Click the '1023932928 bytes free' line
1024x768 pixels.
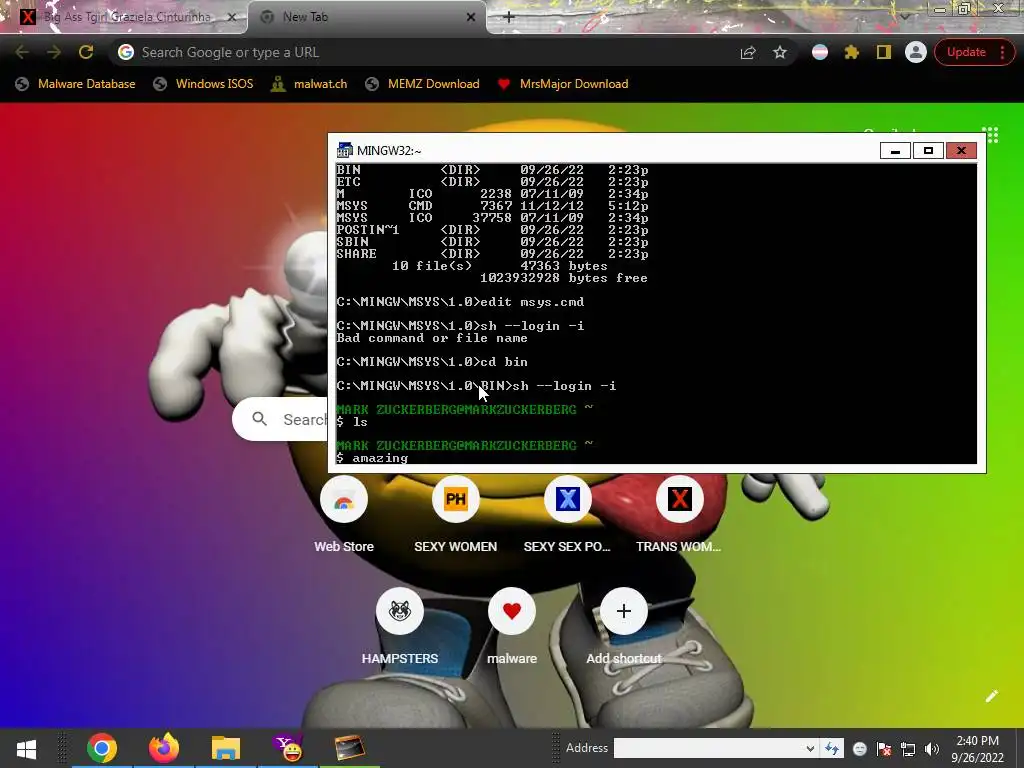[x=564, y=278]
